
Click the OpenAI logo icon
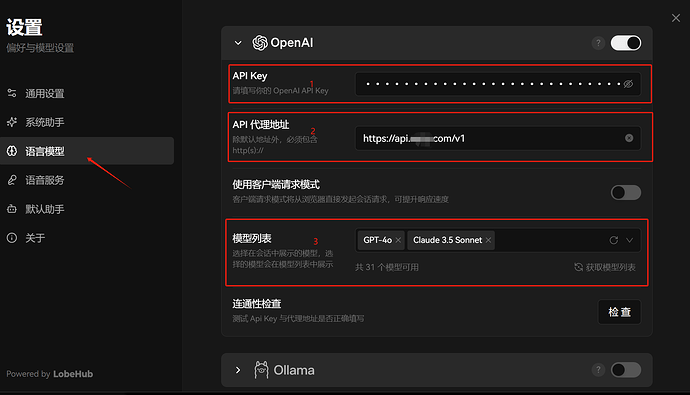click(x=260, y=43)
